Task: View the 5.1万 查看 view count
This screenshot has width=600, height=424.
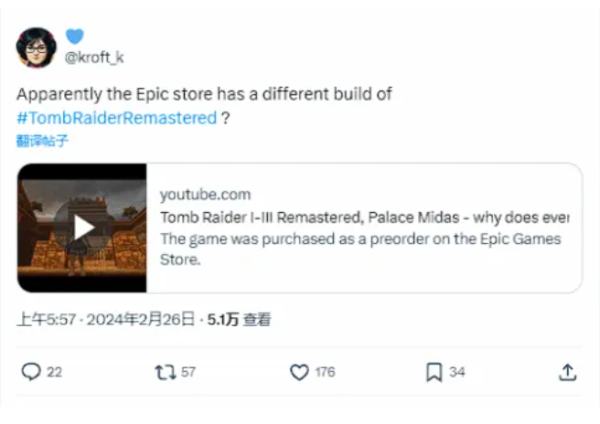Action: (238, 320)
